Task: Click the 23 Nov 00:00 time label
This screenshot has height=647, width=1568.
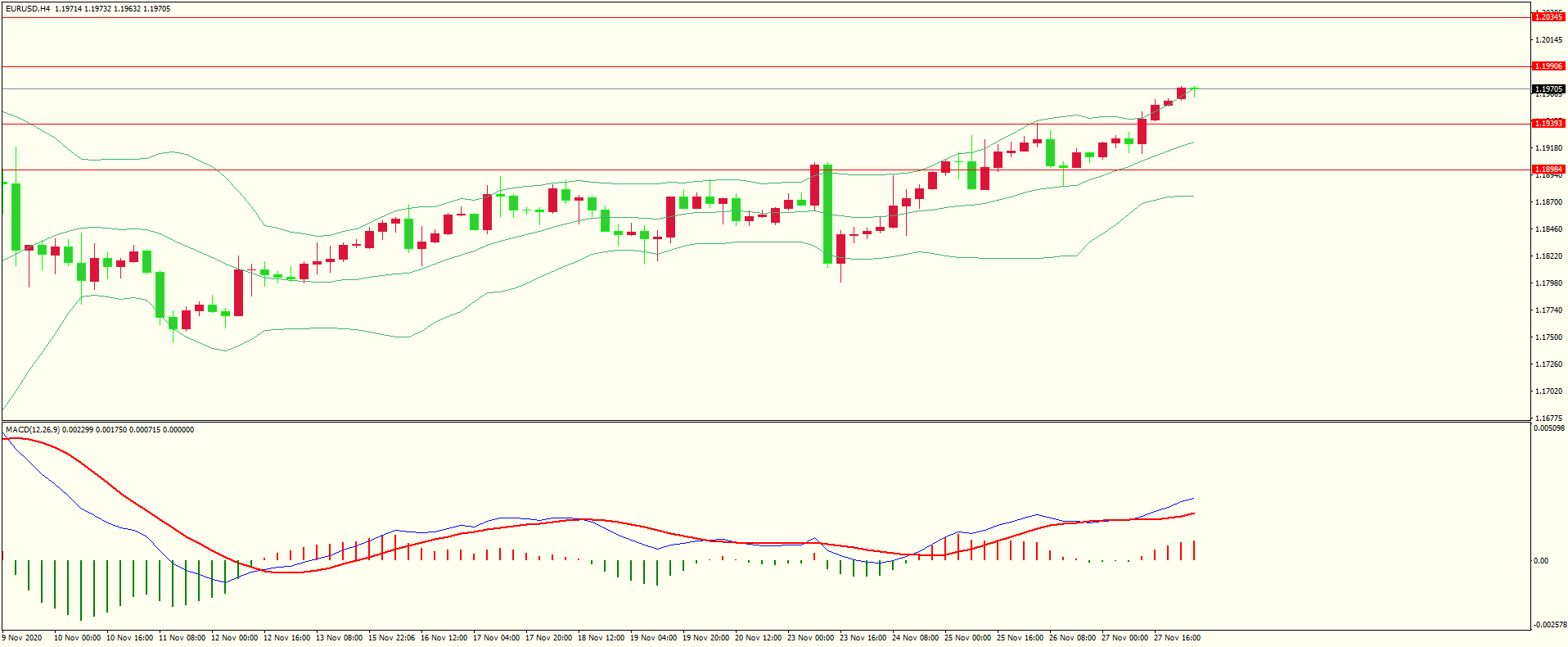Action: 811,638
